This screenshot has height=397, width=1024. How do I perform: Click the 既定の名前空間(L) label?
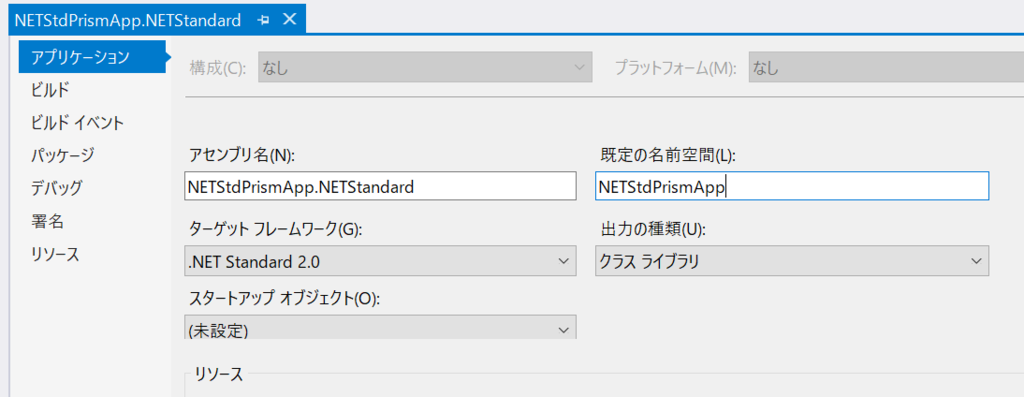668,155
